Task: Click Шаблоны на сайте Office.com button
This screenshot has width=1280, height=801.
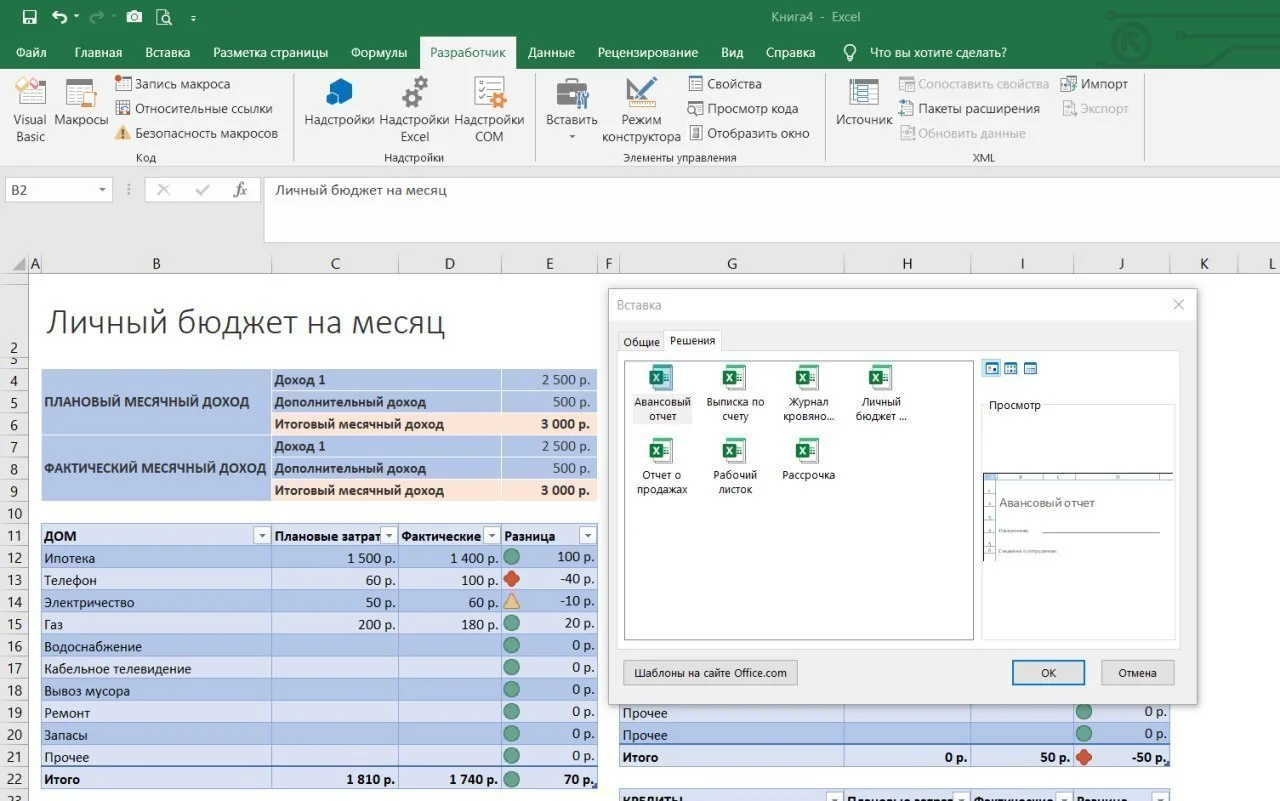Action: [710, 673]
